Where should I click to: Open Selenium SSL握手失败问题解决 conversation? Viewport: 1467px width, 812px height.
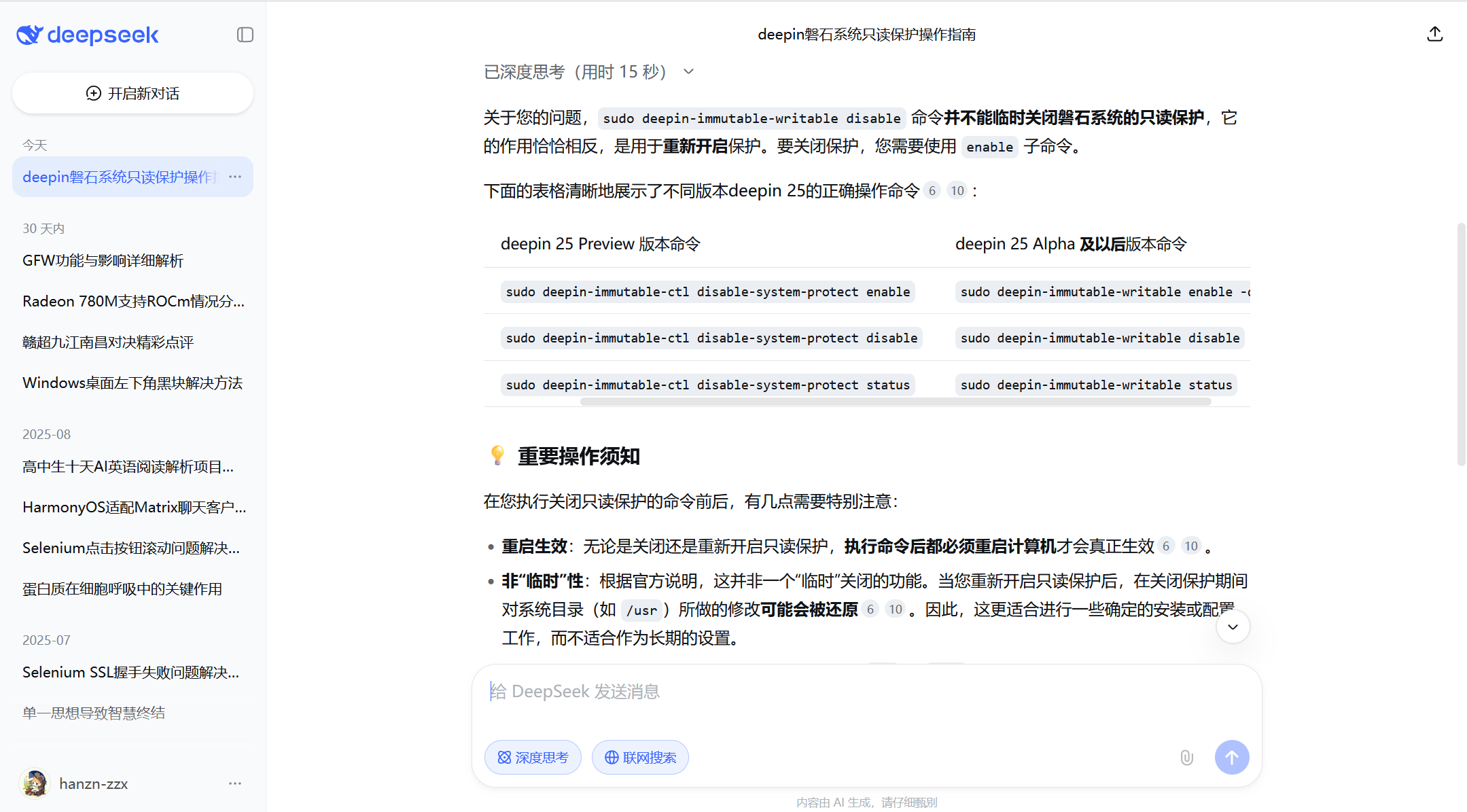coord(132,673)
